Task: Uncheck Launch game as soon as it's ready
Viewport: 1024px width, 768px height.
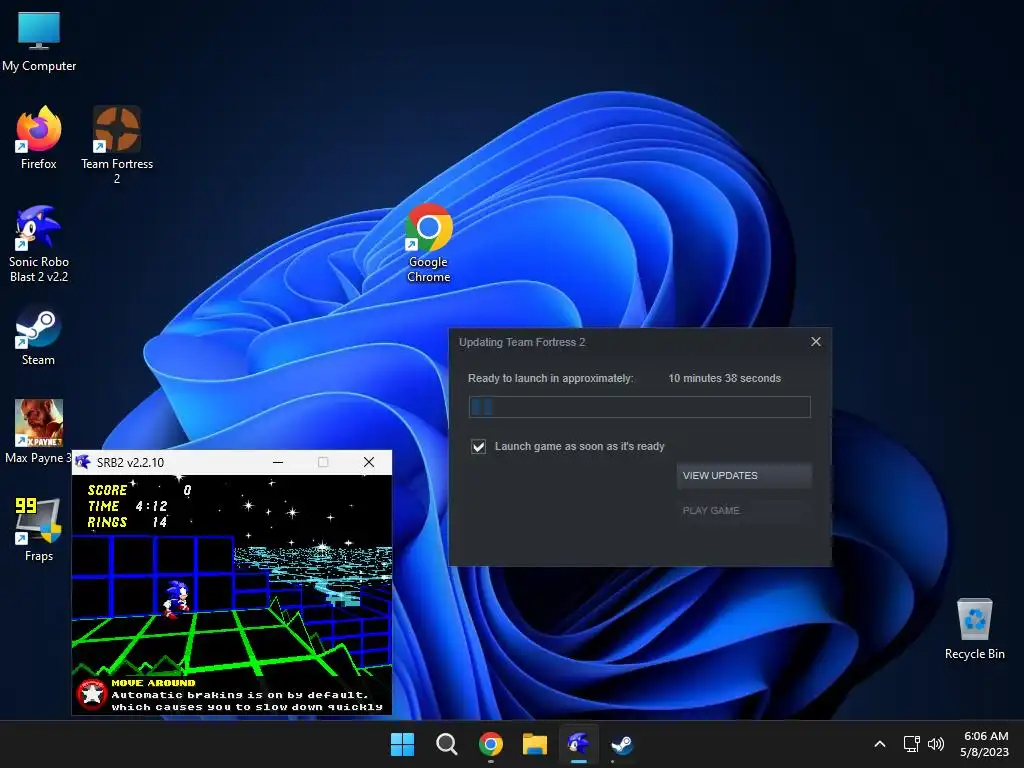Action: pyautogui.click(x=479, y=447)
